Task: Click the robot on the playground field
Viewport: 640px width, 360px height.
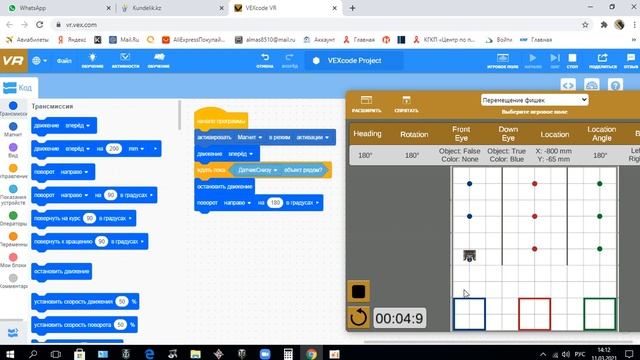Action: [469, 256]
